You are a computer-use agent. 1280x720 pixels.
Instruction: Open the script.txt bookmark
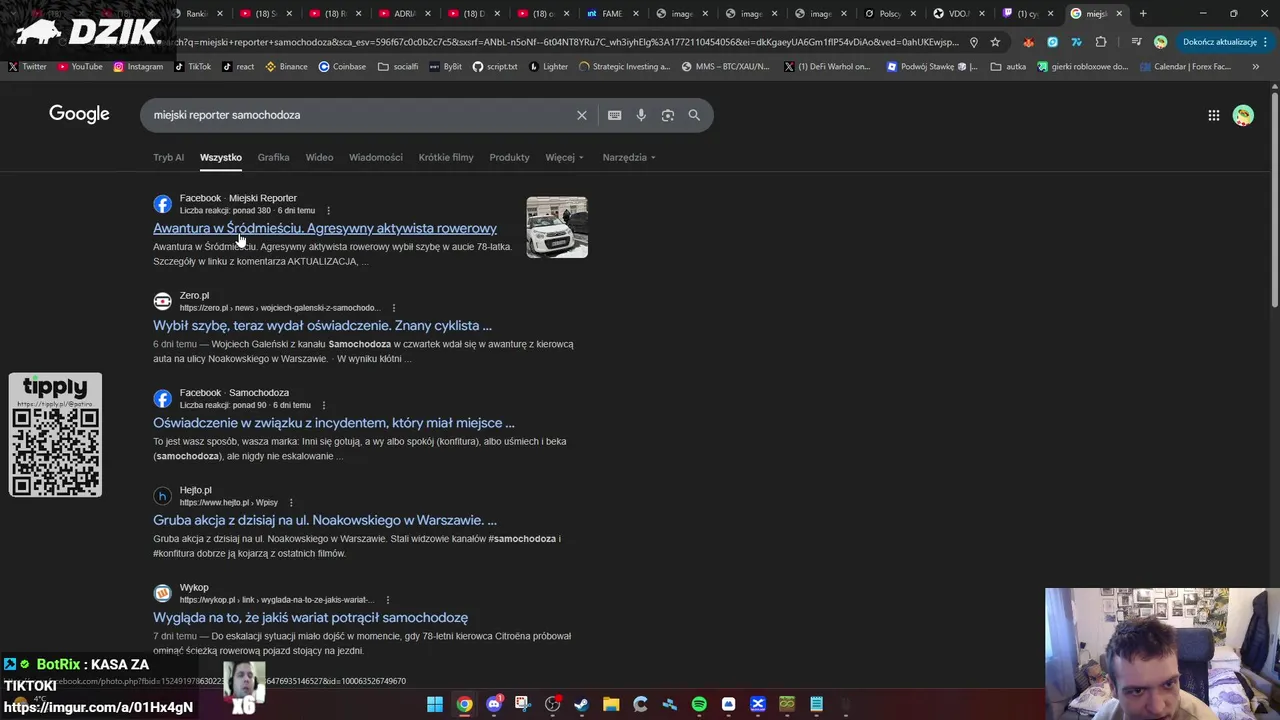[495, 67]
